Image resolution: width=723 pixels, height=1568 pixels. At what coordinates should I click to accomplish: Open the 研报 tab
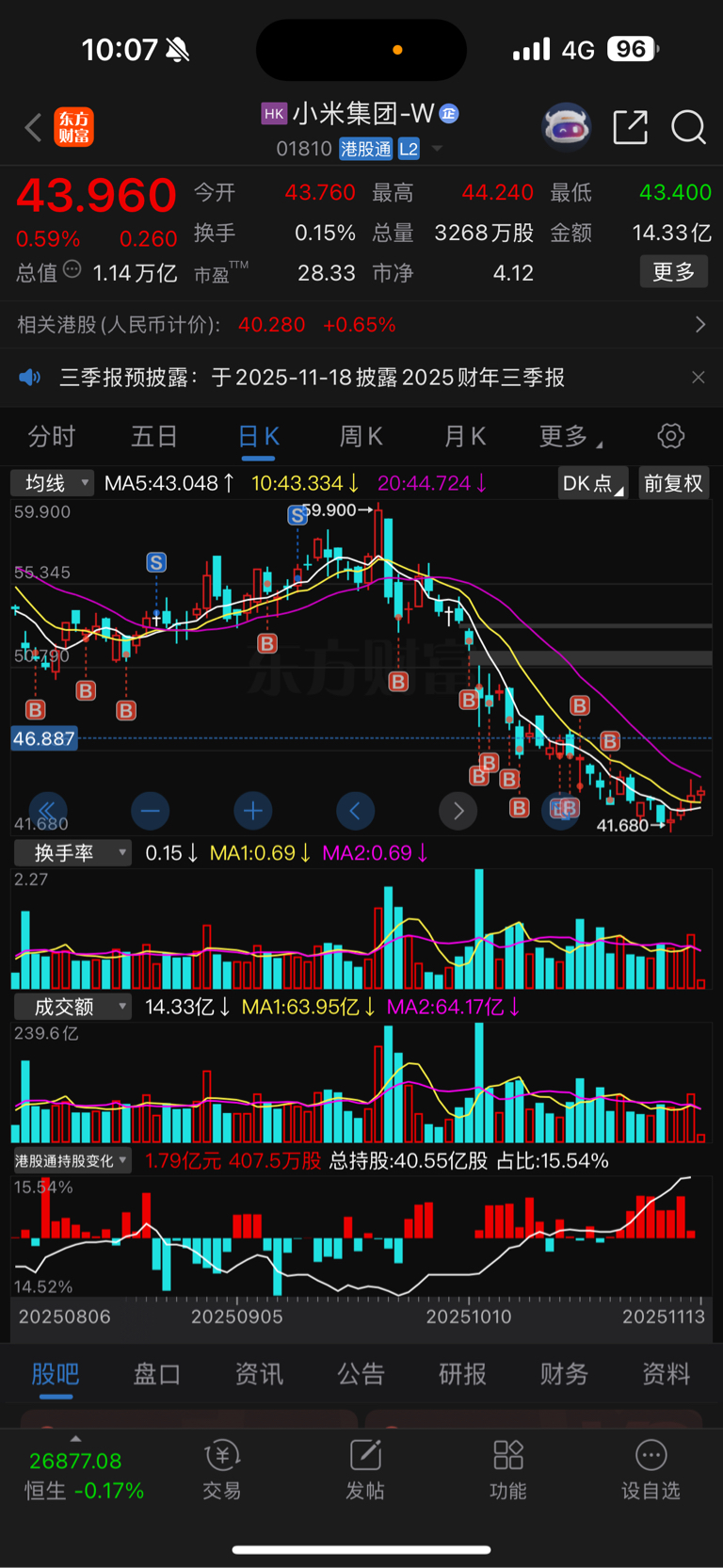[462, 1374]
